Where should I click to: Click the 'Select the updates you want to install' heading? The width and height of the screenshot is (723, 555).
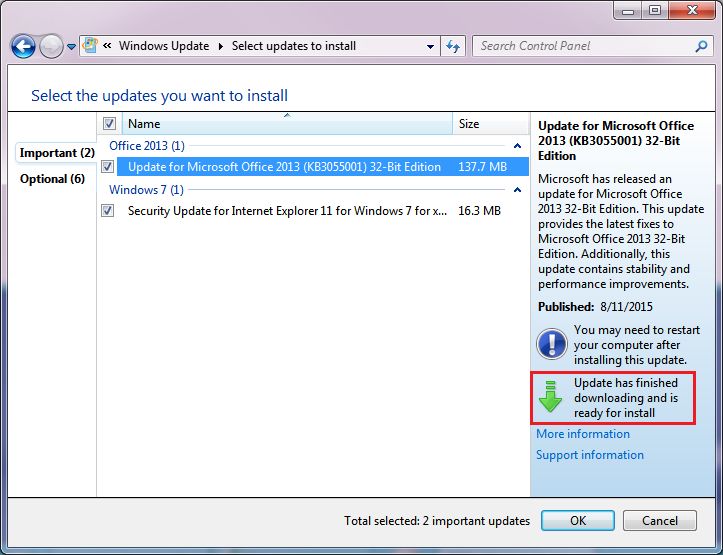pos(159,96)
